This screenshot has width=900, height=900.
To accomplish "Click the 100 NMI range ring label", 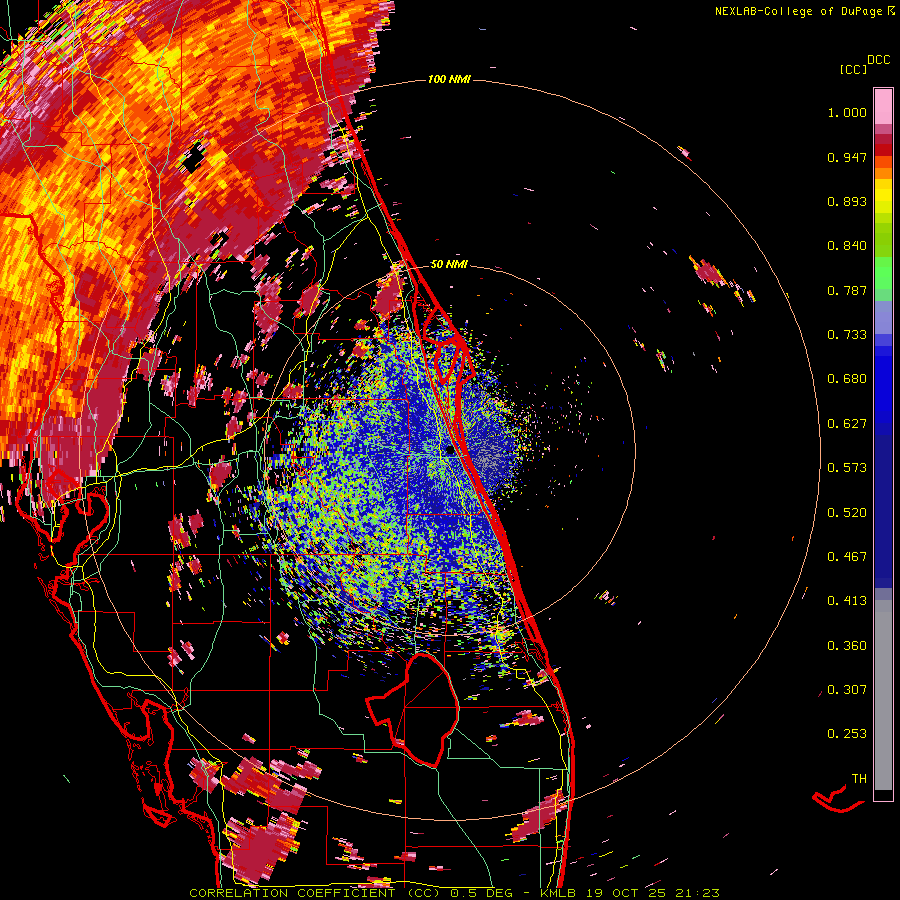I will [x=449, y=79].
